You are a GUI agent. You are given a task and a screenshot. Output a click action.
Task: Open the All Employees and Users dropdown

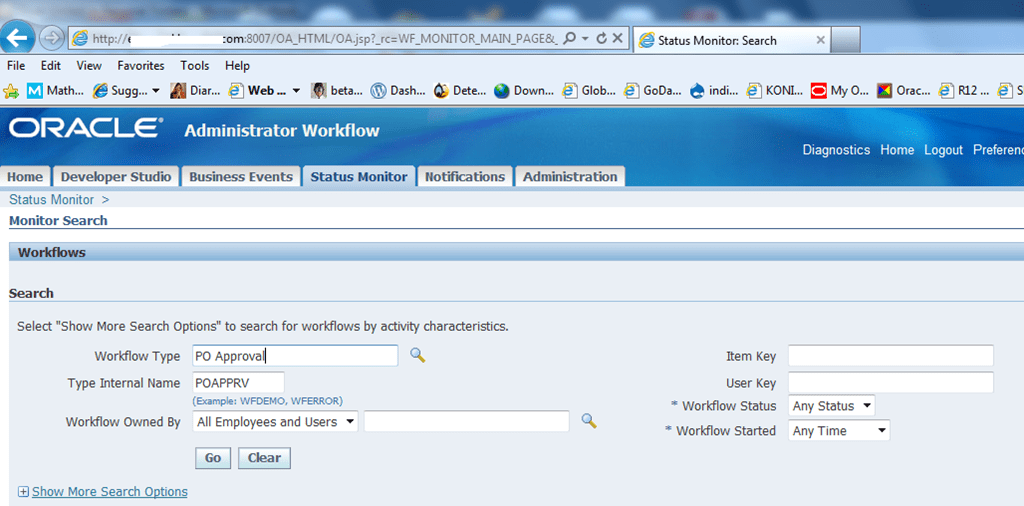click(276, 422)
